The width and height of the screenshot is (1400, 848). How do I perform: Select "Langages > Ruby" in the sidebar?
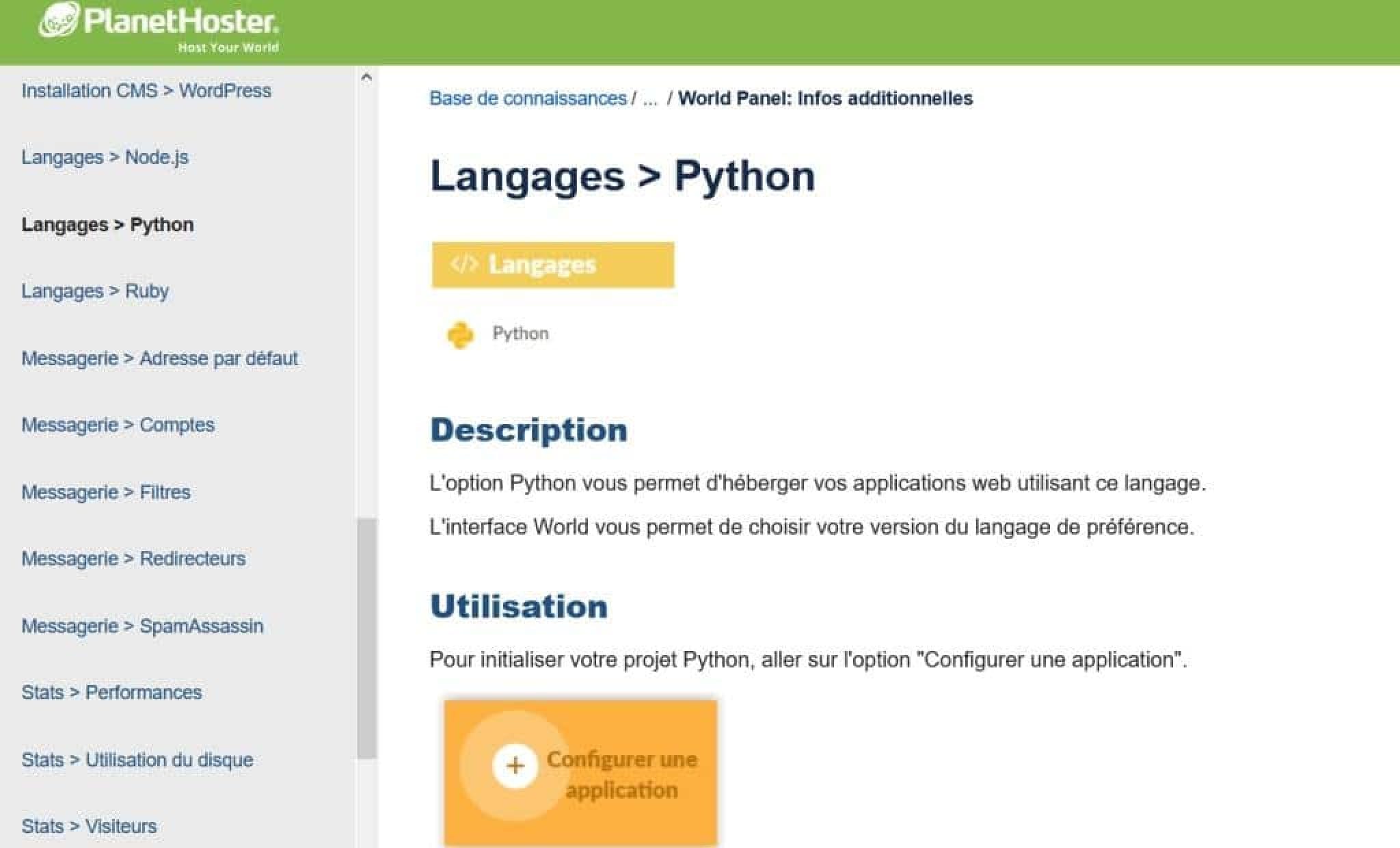pos(95,291)
